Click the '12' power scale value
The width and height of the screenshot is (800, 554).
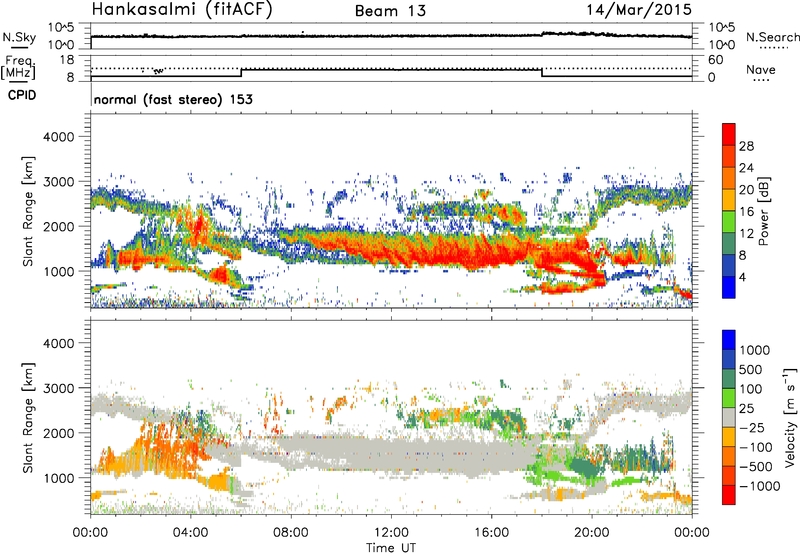[746, 234]
